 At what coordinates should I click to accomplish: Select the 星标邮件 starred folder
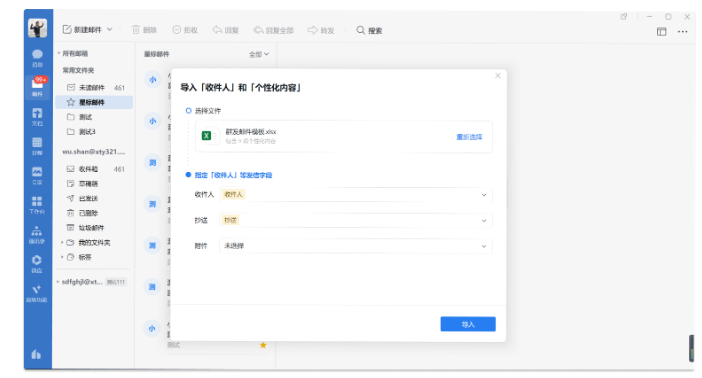[94, 102]
